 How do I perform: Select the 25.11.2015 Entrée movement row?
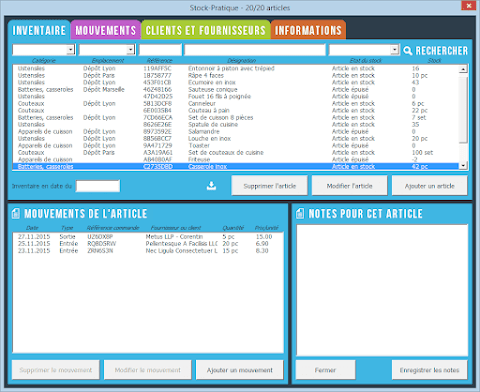148,243
